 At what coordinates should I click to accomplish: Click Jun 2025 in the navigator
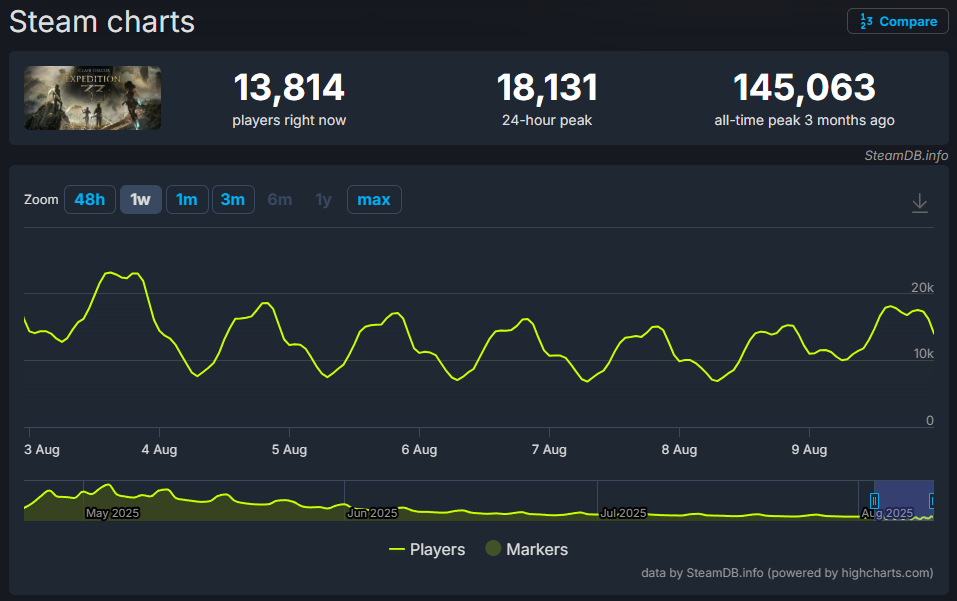point(372,513)
